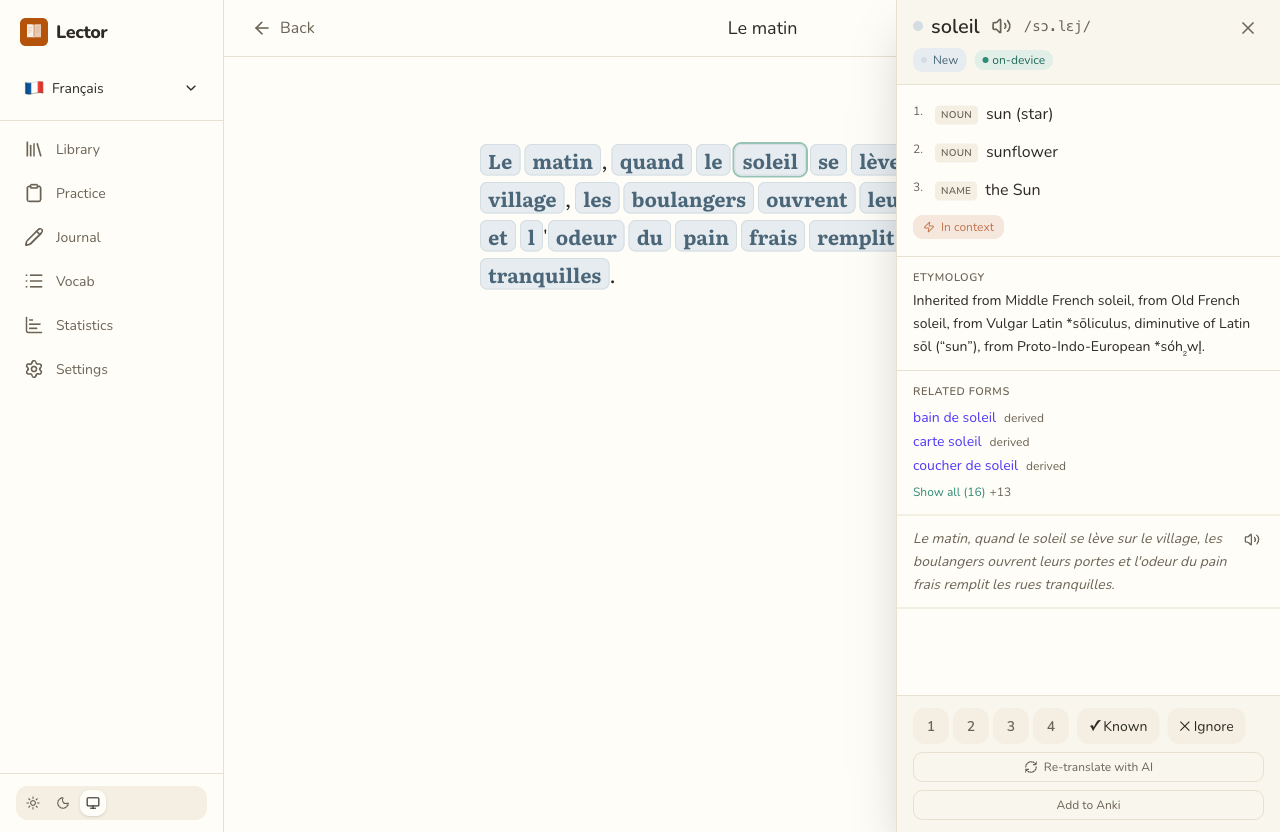This screenshot has width=1280, height=832.
Task: Select the word 'Le' at text start
Action: pyautogui.click(x=500, y=161)
